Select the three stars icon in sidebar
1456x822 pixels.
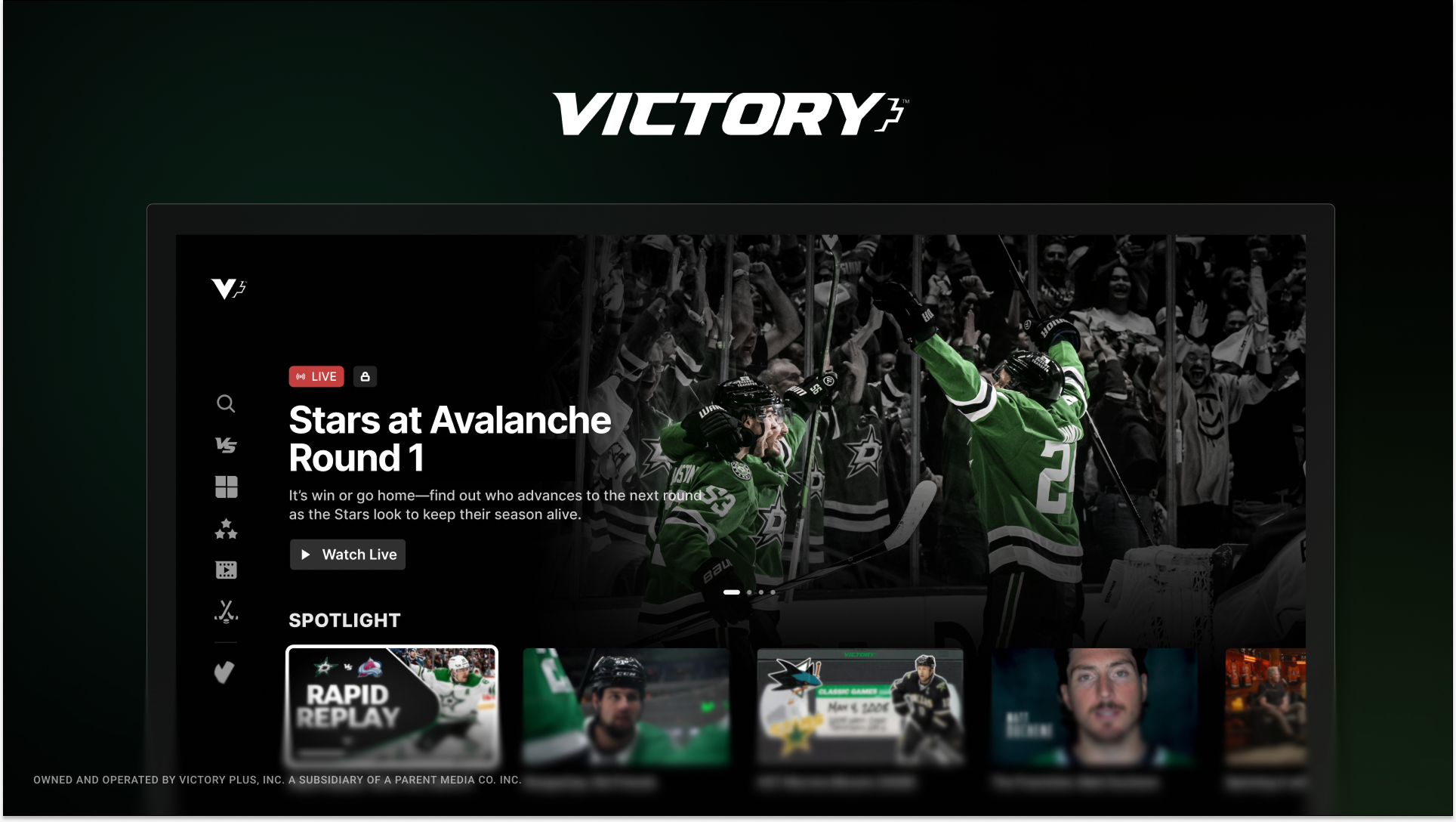coord(226,528)
